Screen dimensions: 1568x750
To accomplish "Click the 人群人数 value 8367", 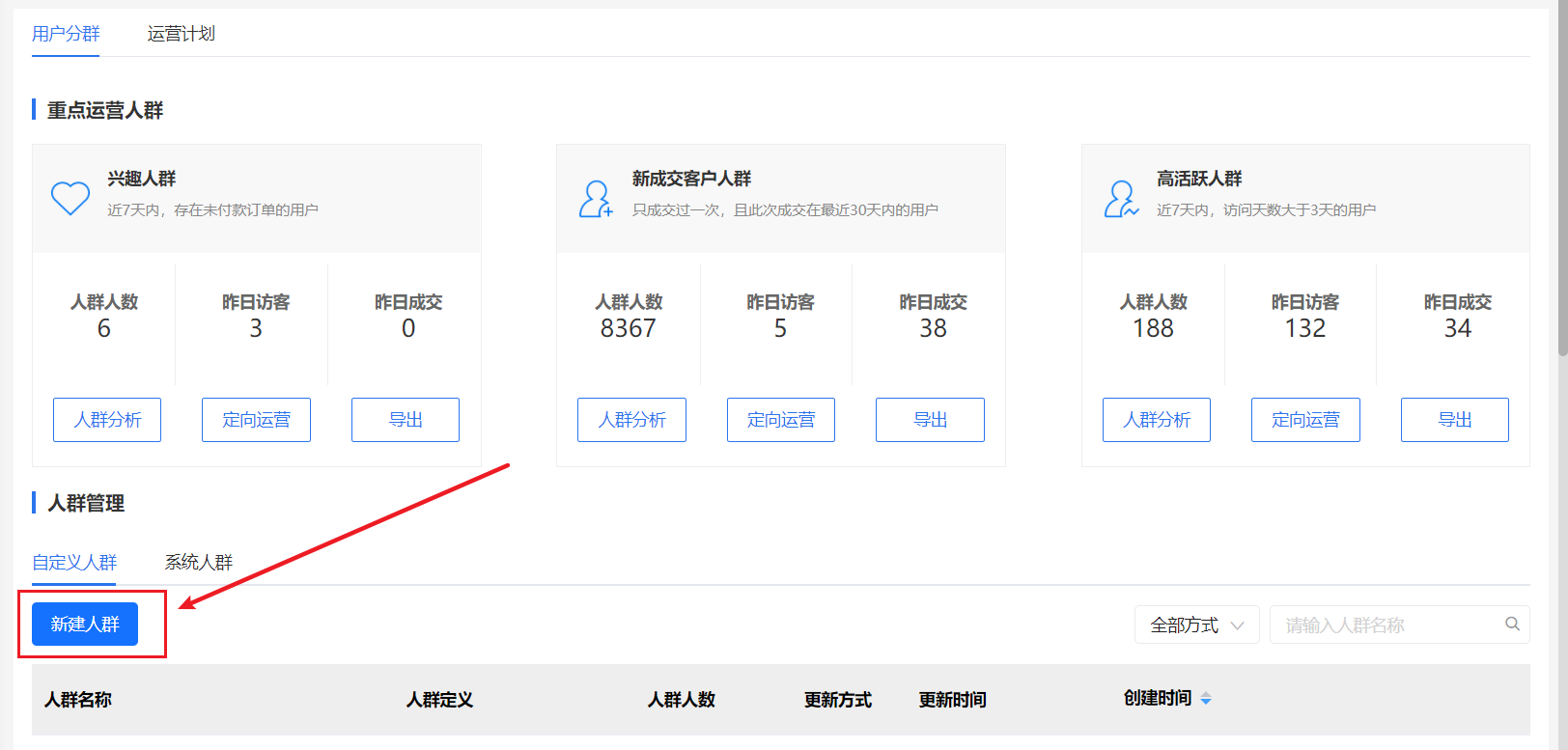I will tap(629, 328).
